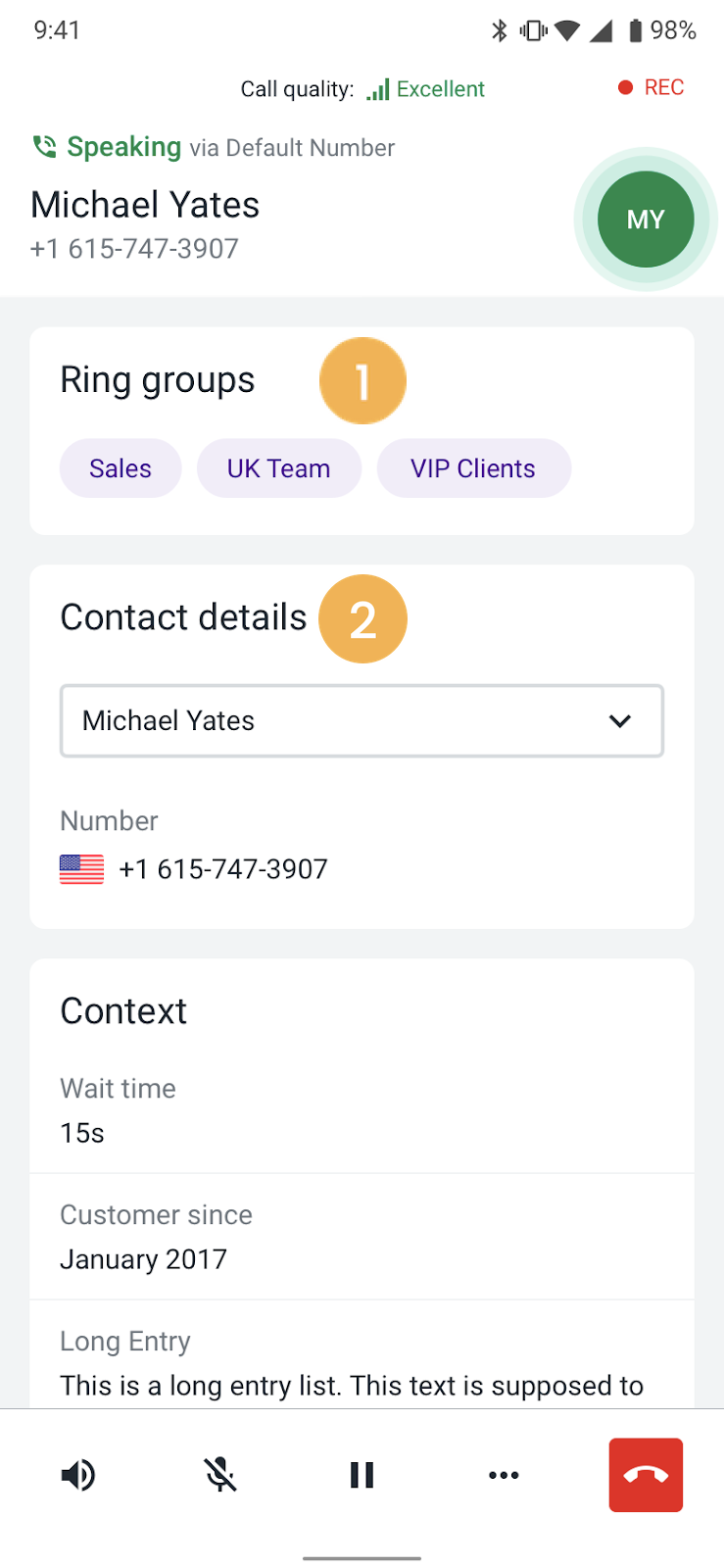
Task: Put the call on hold with pause
Action: 362,1475
